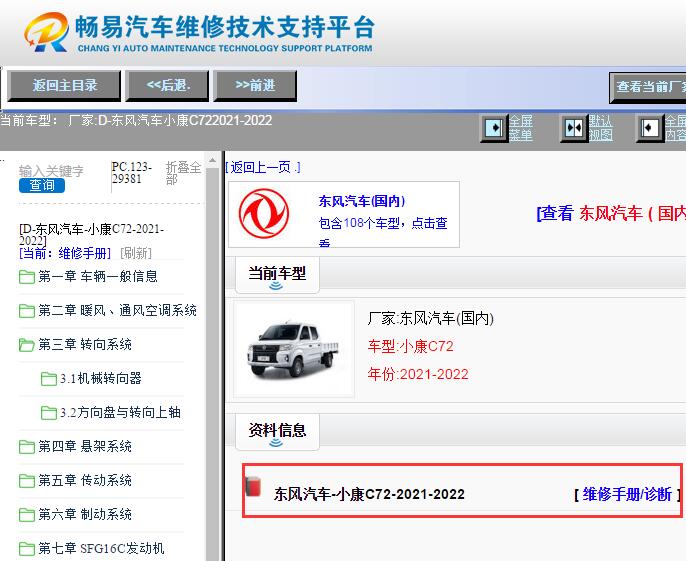The image size is (686, 561).
Task: Click the Dongfeng red logo image
Action: point(264,214)
